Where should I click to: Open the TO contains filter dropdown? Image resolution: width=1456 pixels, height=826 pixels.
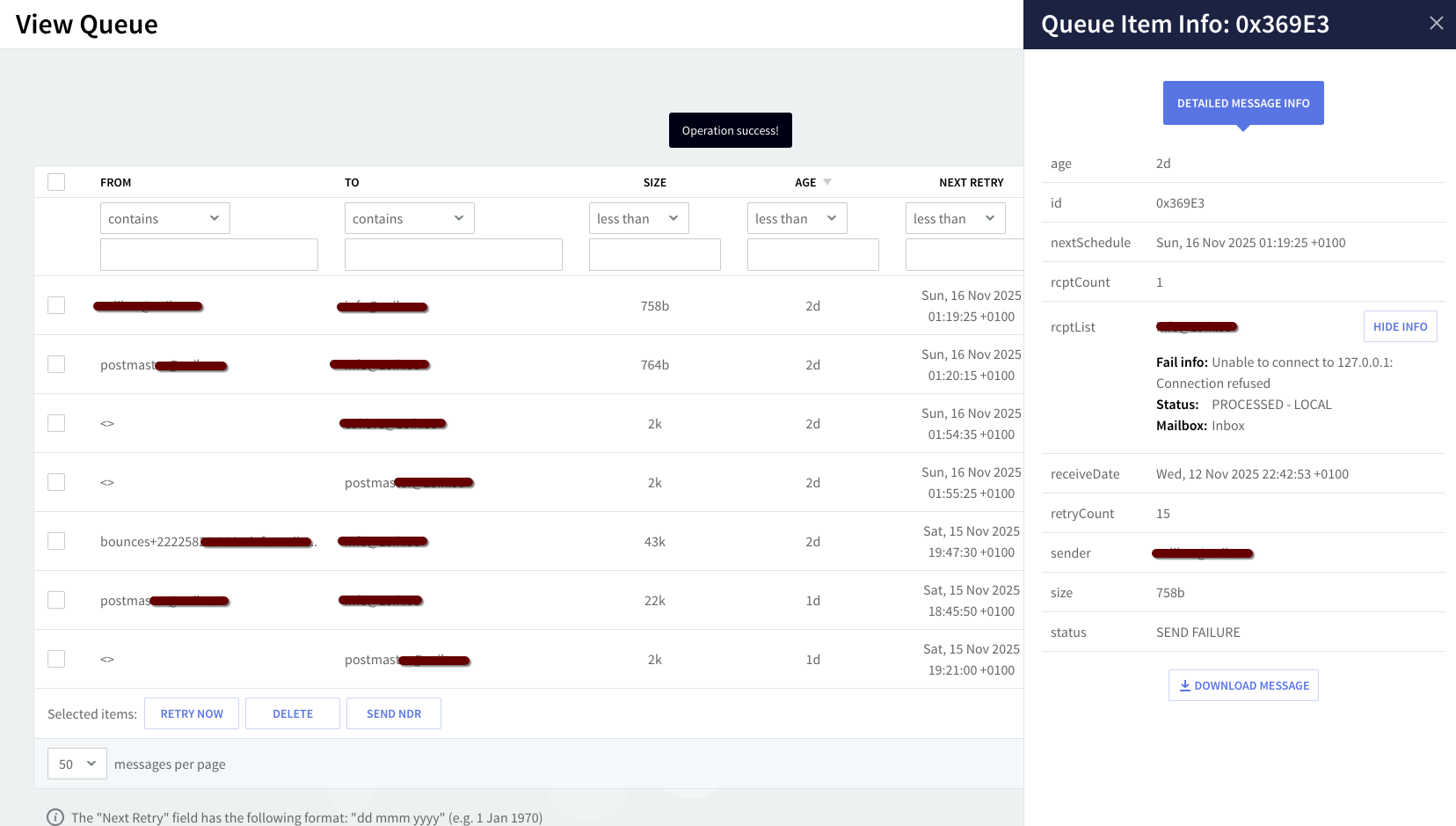[x=409, y=218]
